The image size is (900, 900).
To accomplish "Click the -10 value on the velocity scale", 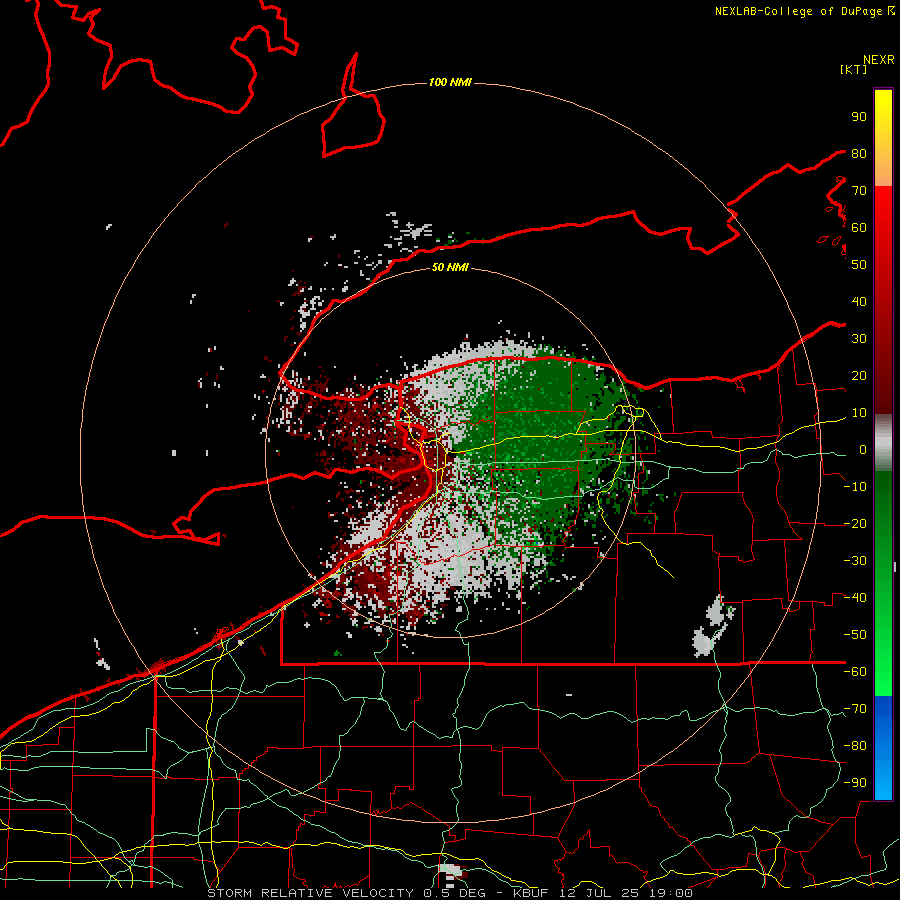I will click(855, 487).
